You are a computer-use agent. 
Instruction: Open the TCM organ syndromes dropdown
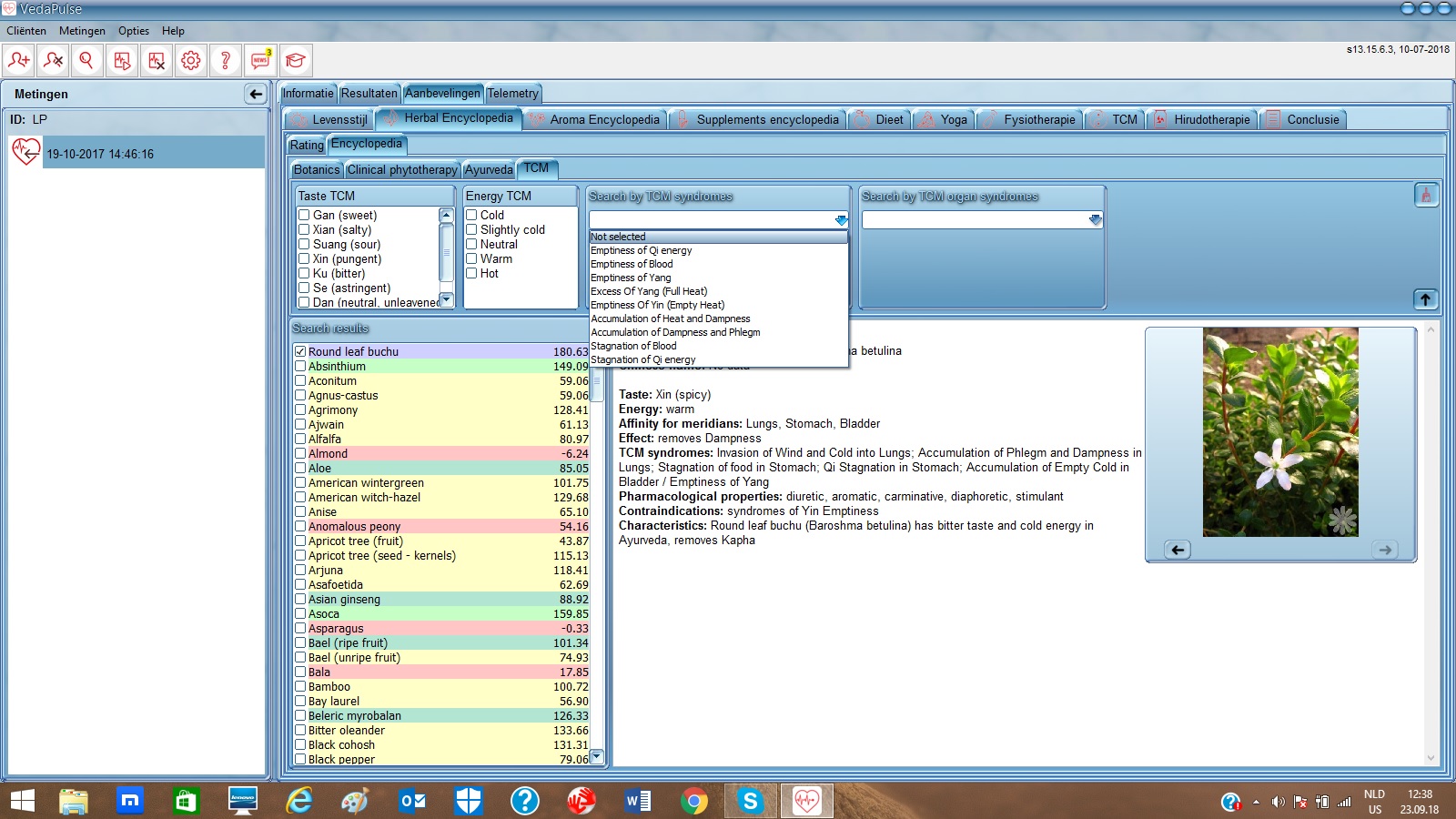tap(1095, 220)
